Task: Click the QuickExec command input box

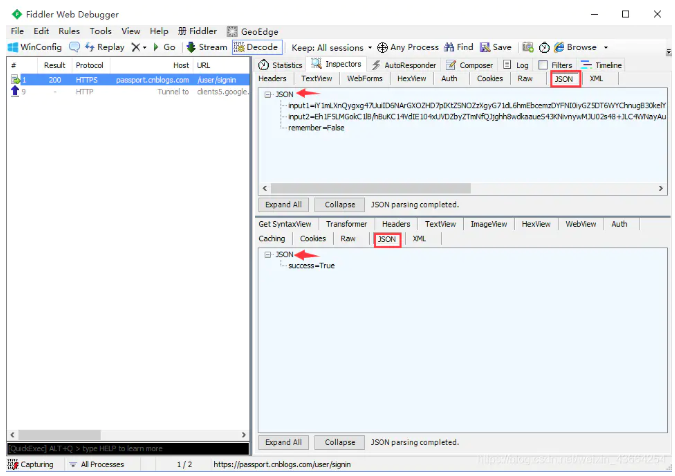Action: 128,449
